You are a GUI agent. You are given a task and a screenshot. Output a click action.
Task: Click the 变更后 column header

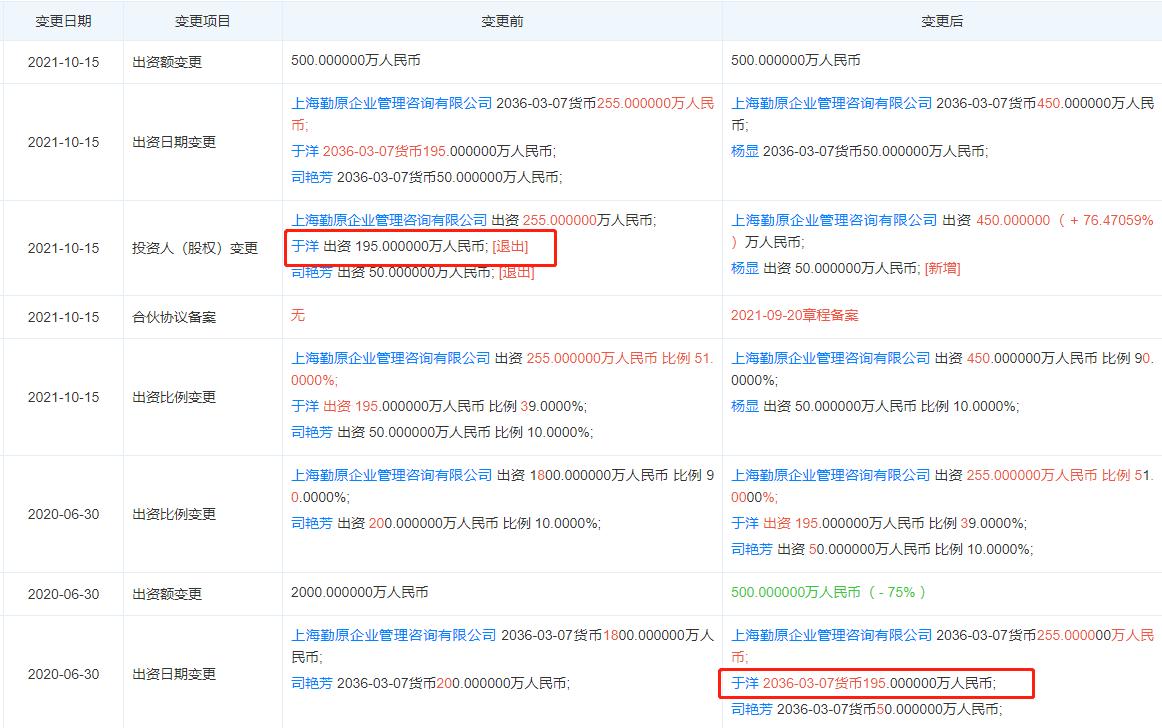pos(942,21)
